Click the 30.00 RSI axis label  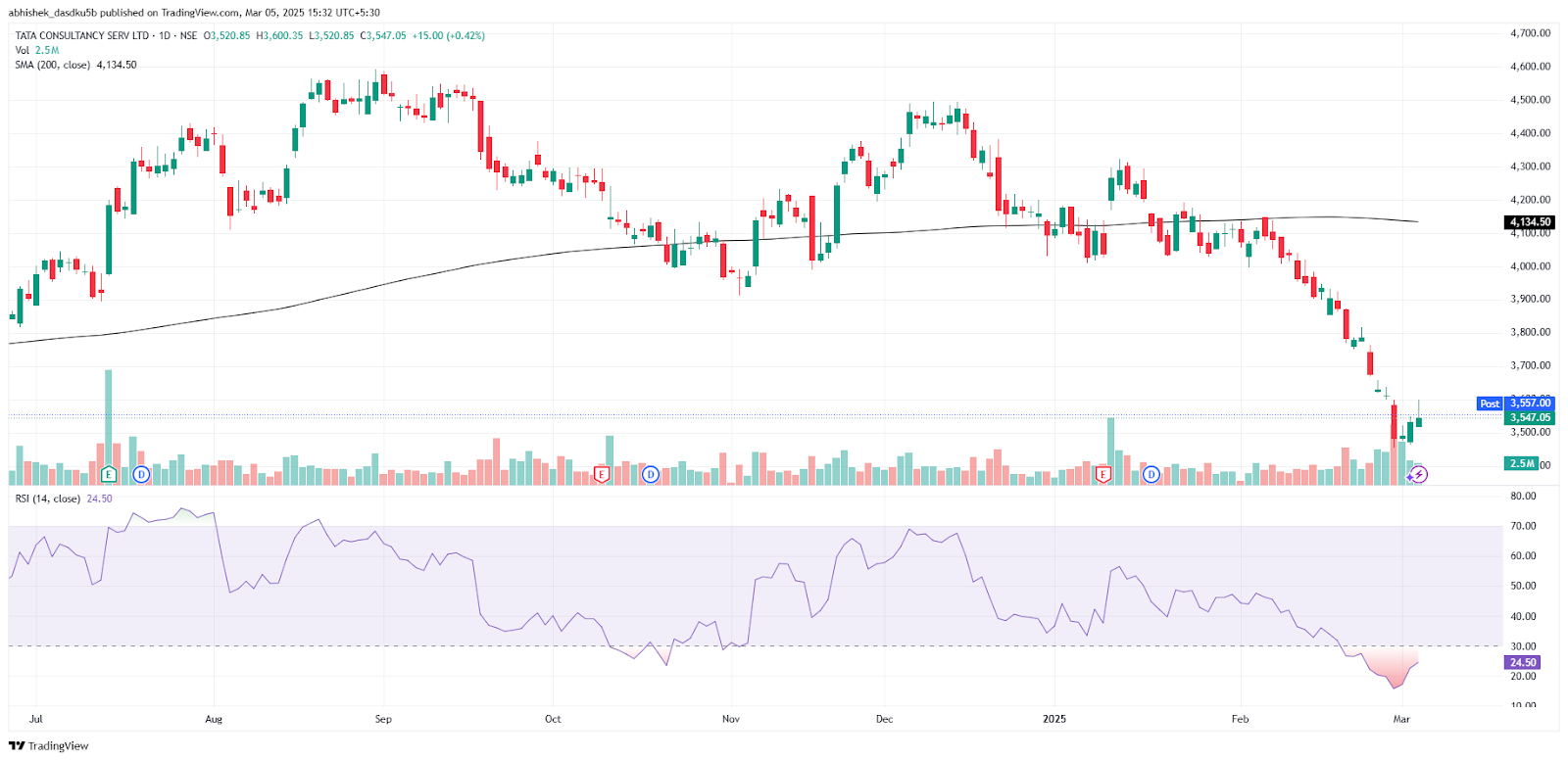click(1523, 646)
